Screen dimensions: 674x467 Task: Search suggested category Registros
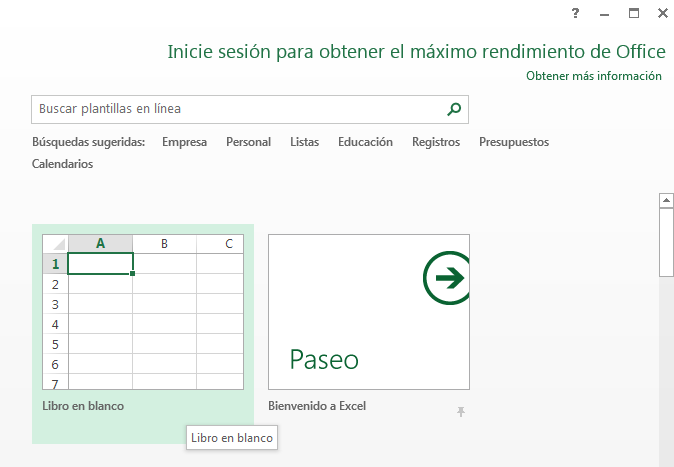[x=436, y=142]
